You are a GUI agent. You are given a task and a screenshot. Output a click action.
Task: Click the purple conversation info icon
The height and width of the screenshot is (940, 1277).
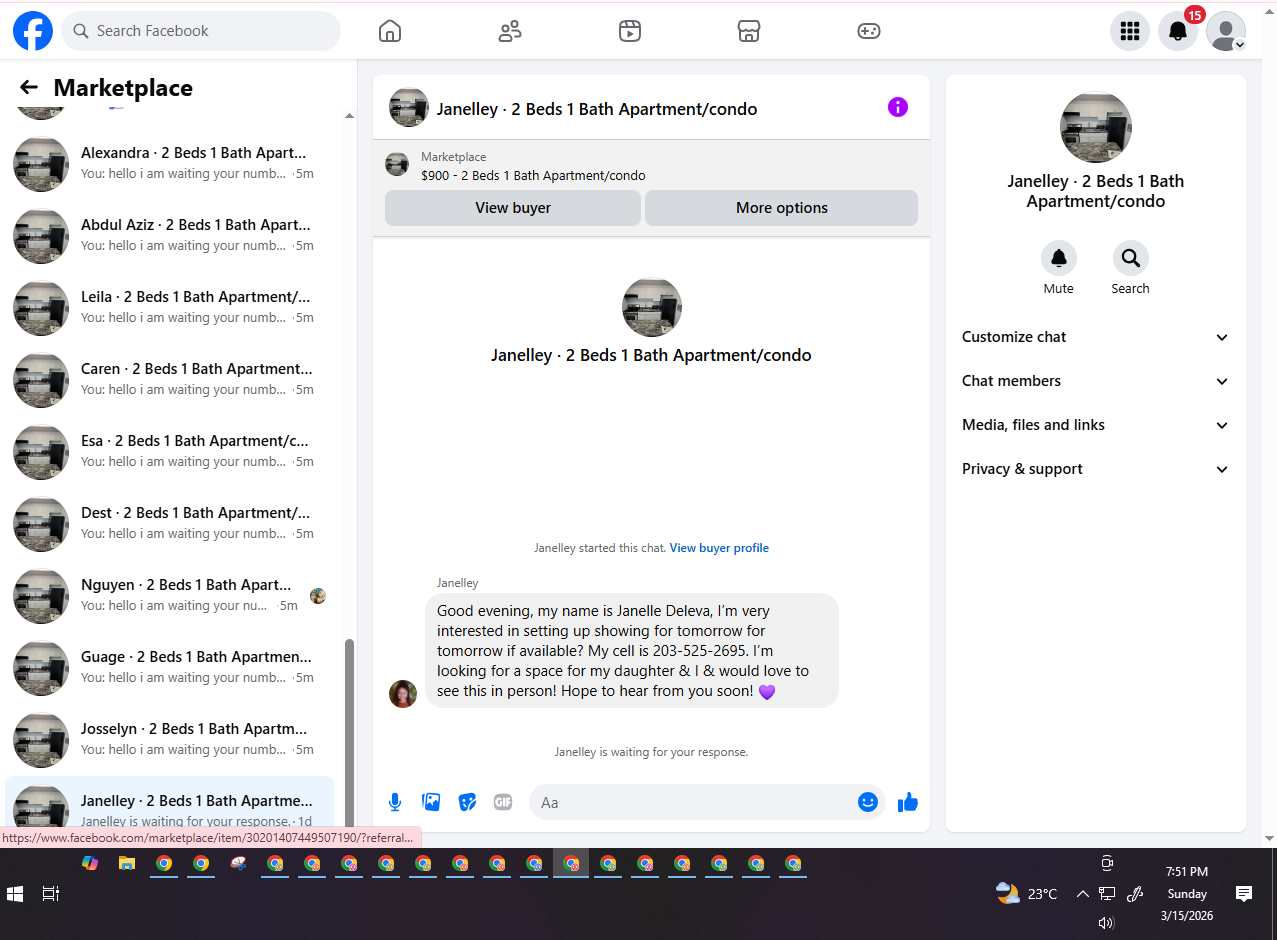pyautogui.click(x=898, y=107)
